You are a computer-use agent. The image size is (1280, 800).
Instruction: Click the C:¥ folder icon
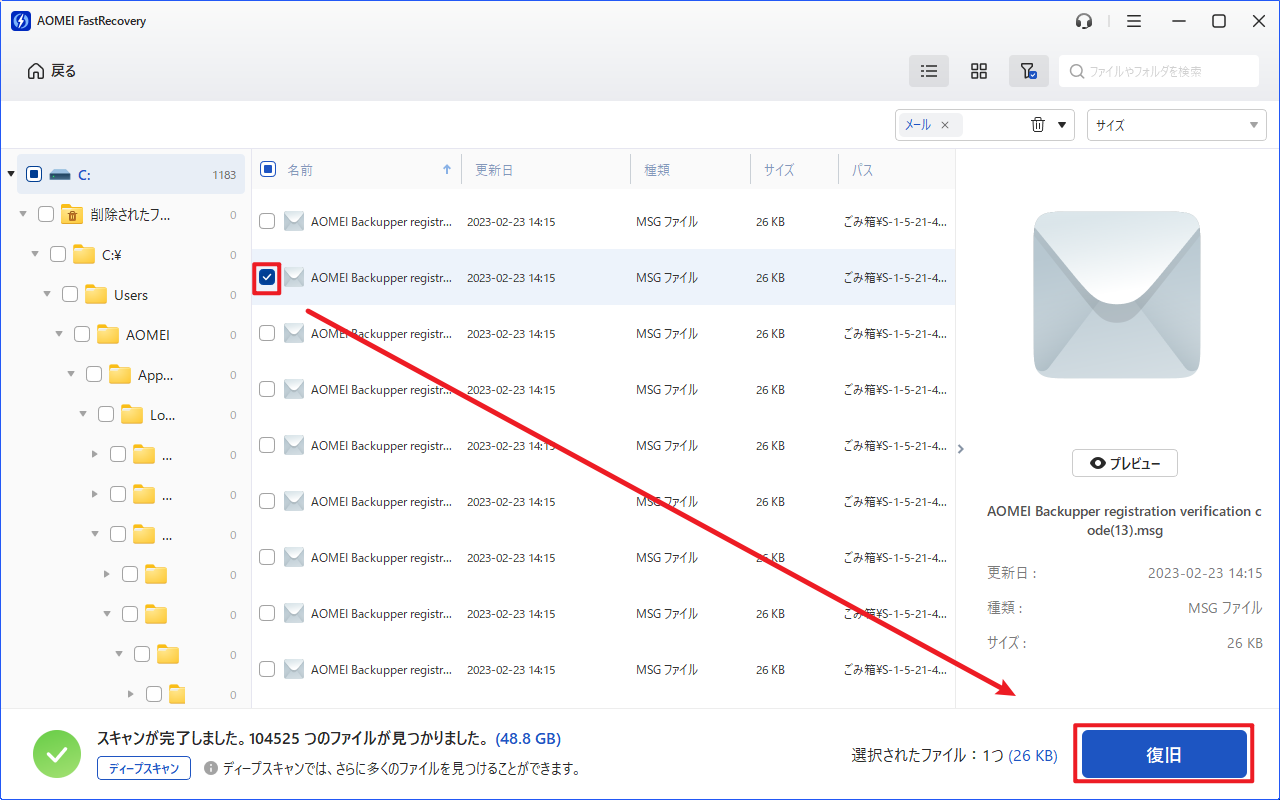(84, 254)
